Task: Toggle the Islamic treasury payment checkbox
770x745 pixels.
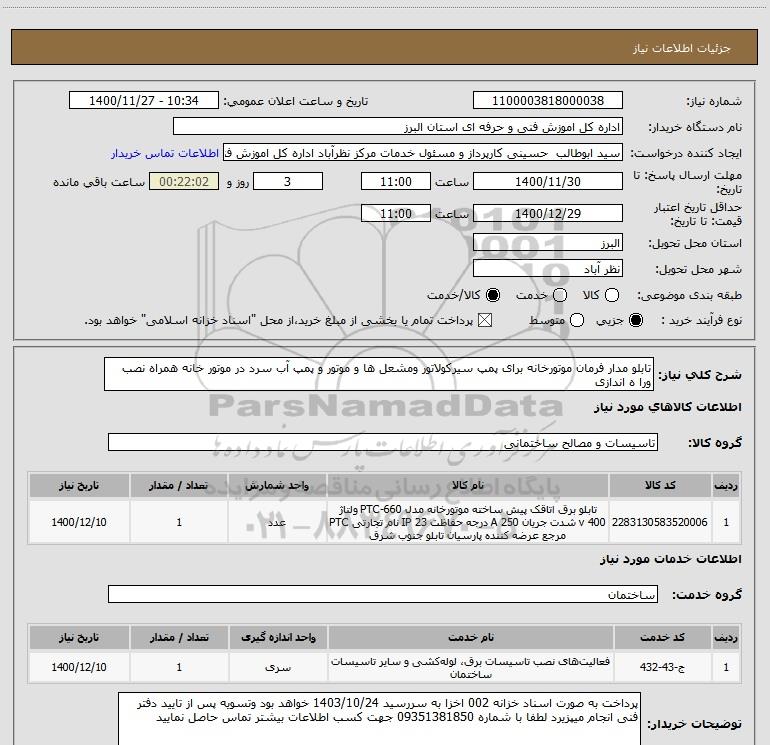Action: pos(485,320)
